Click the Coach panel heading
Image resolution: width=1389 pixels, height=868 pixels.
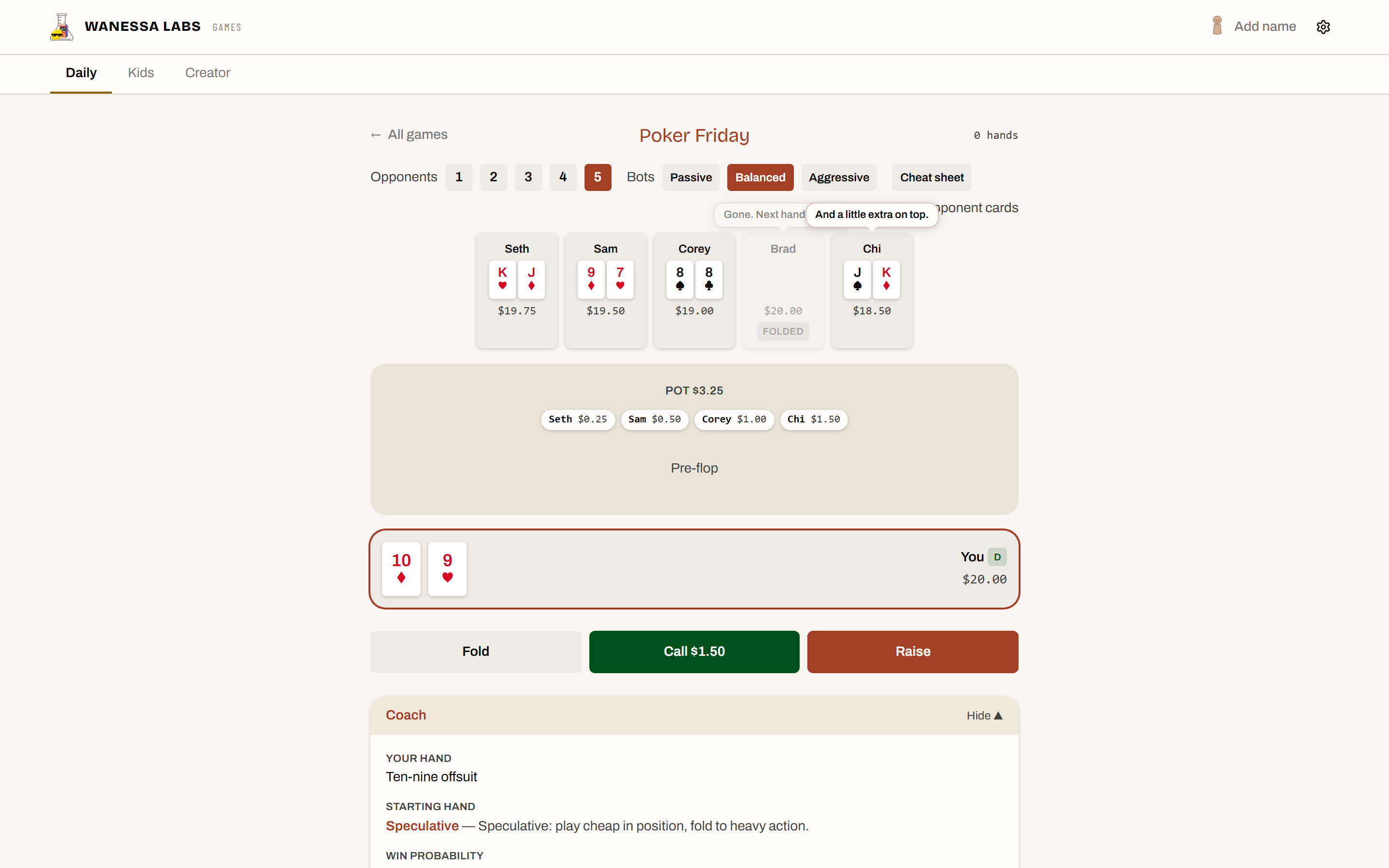pyautogui.click(x=406, y=715)
